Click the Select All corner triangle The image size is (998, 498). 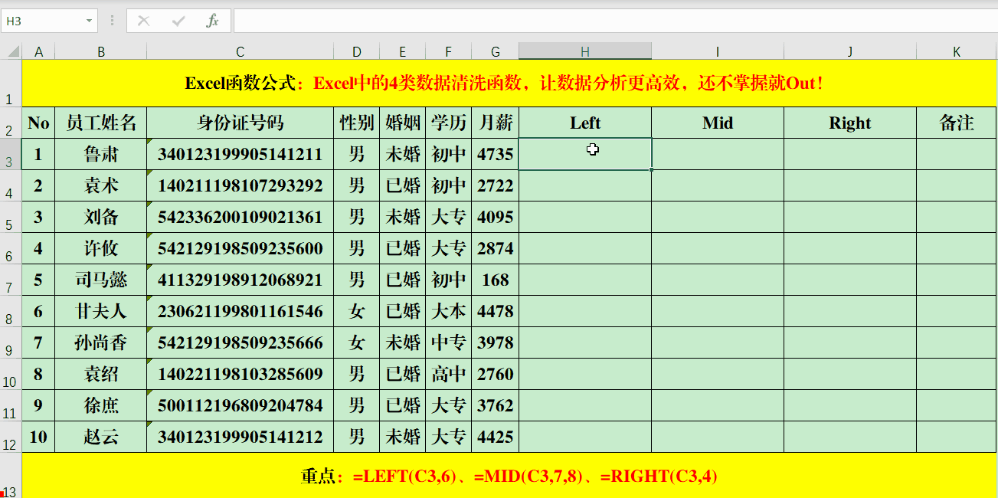11,52
